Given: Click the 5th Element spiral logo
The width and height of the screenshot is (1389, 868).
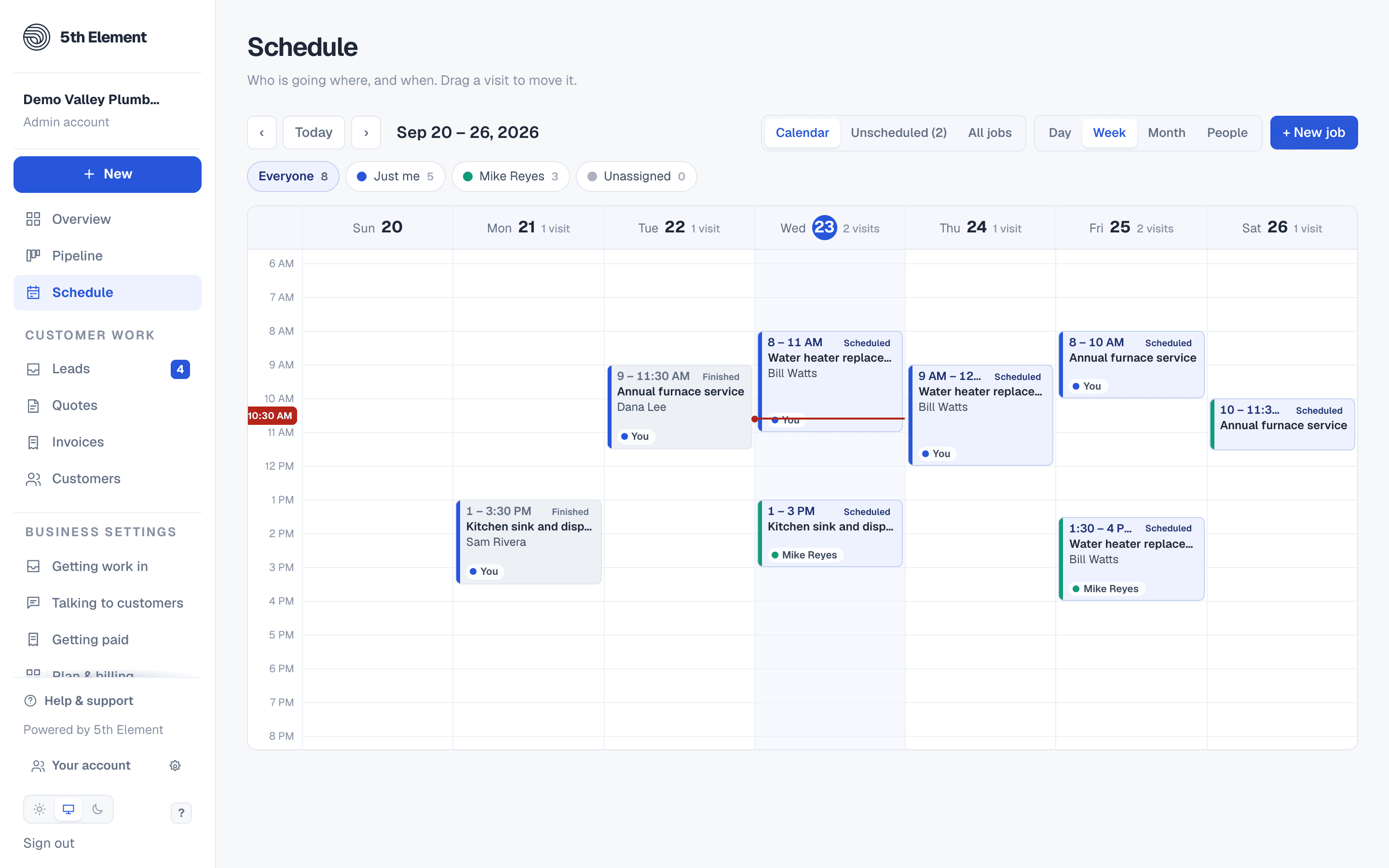Looking at the screenshot, I should (37, 37).
